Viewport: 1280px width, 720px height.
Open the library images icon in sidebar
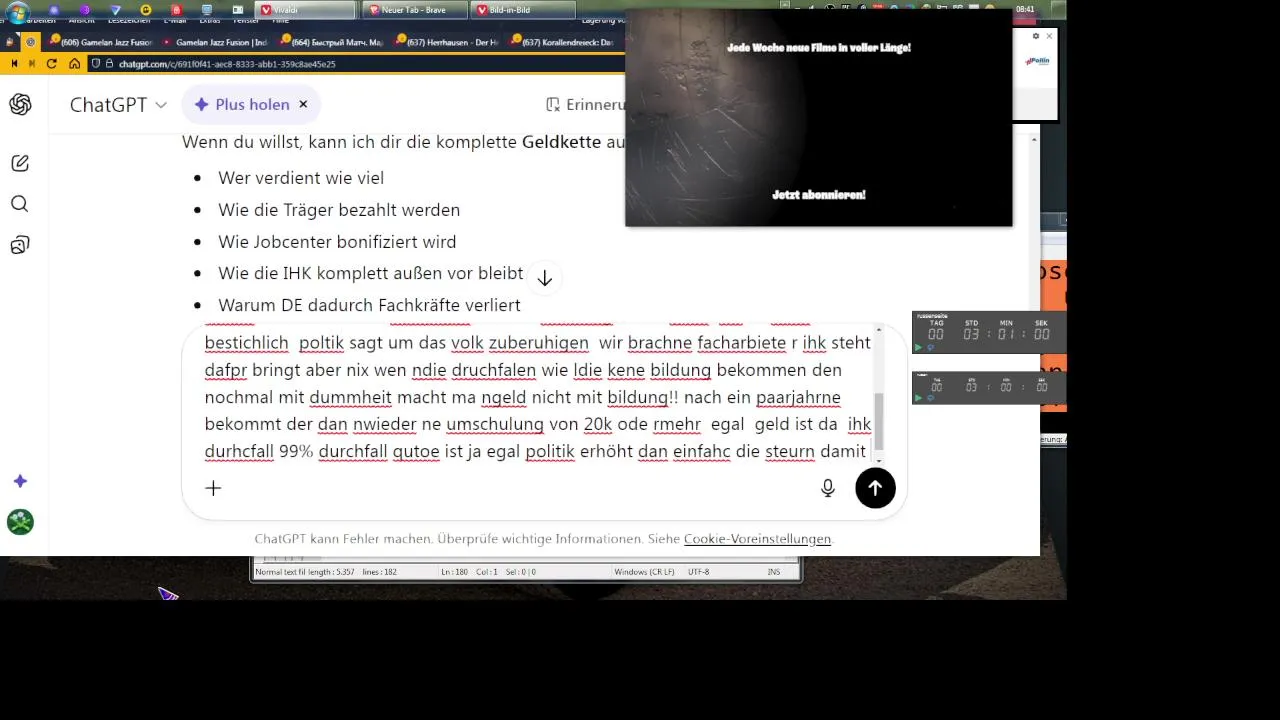click(20, 245)
